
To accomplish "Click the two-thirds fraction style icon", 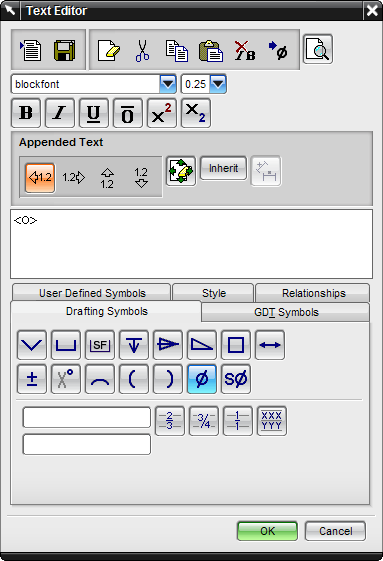I will 170,421.
